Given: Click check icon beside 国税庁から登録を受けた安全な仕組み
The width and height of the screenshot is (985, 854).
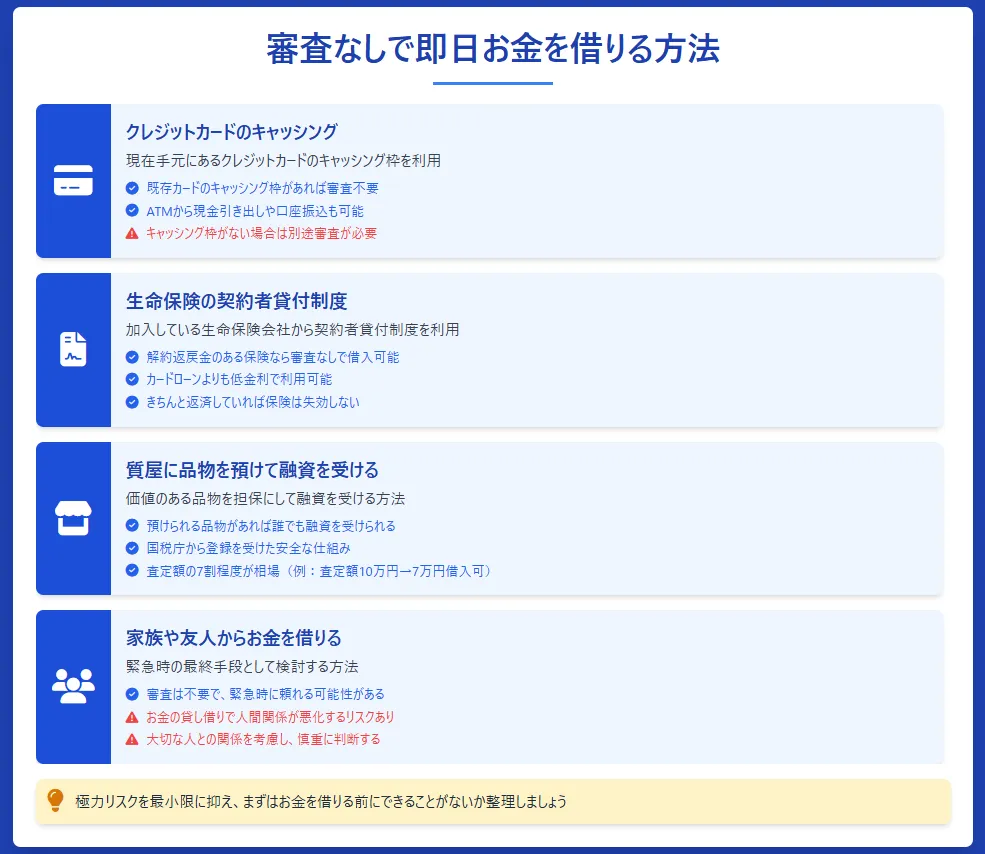Looking at the screenshot, I should (x=132, y=548).
